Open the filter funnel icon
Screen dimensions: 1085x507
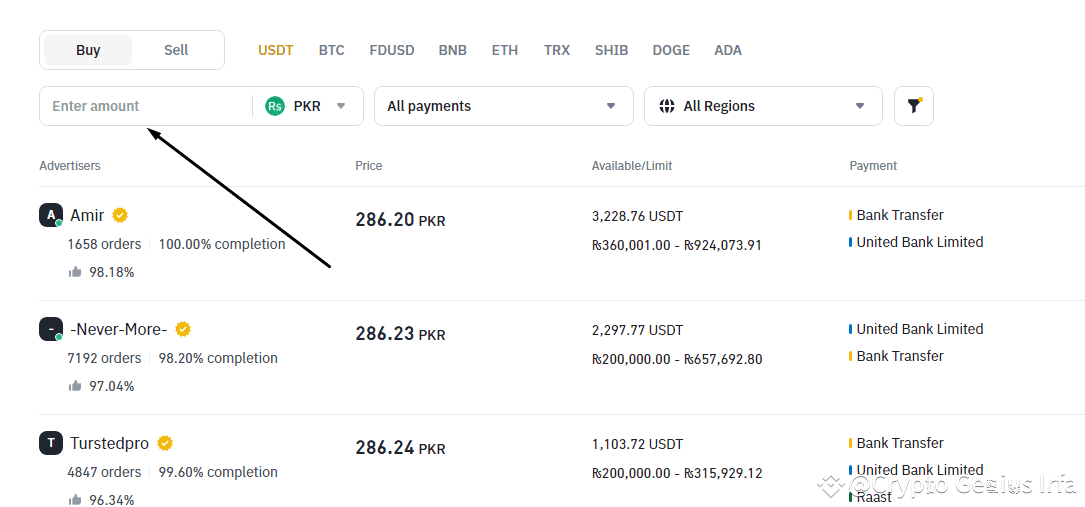click(x=913, y=106)
